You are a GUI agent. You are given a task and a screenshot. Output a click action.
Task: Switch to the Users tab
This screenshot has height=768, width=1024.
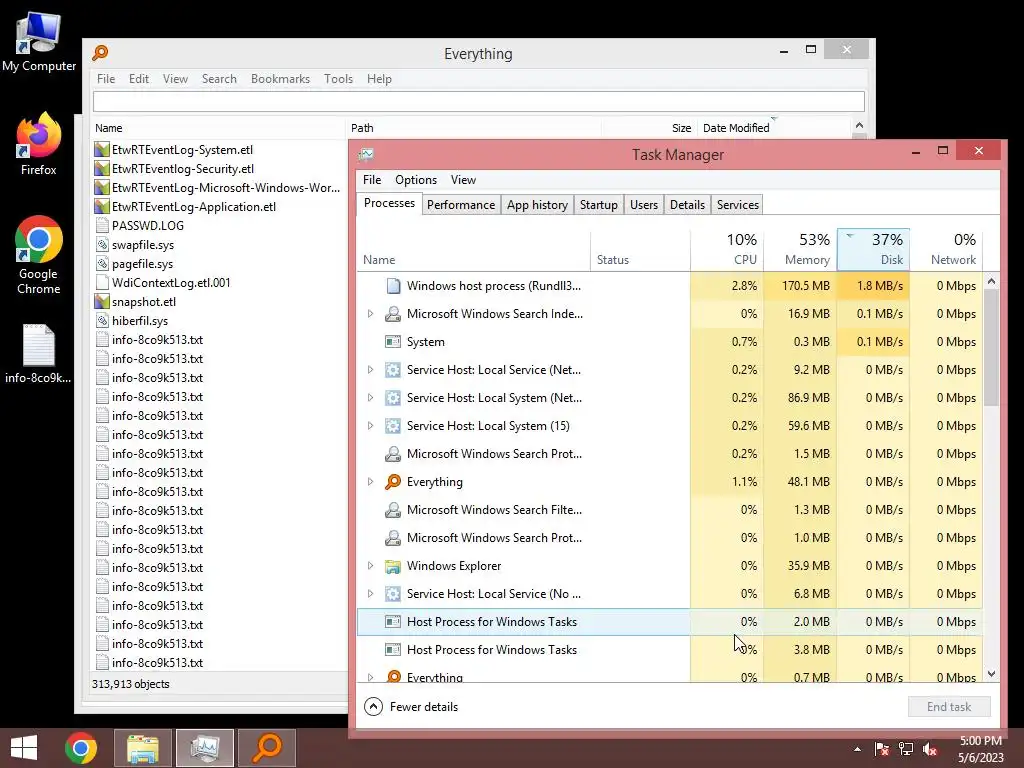click(x=644, y=205)
